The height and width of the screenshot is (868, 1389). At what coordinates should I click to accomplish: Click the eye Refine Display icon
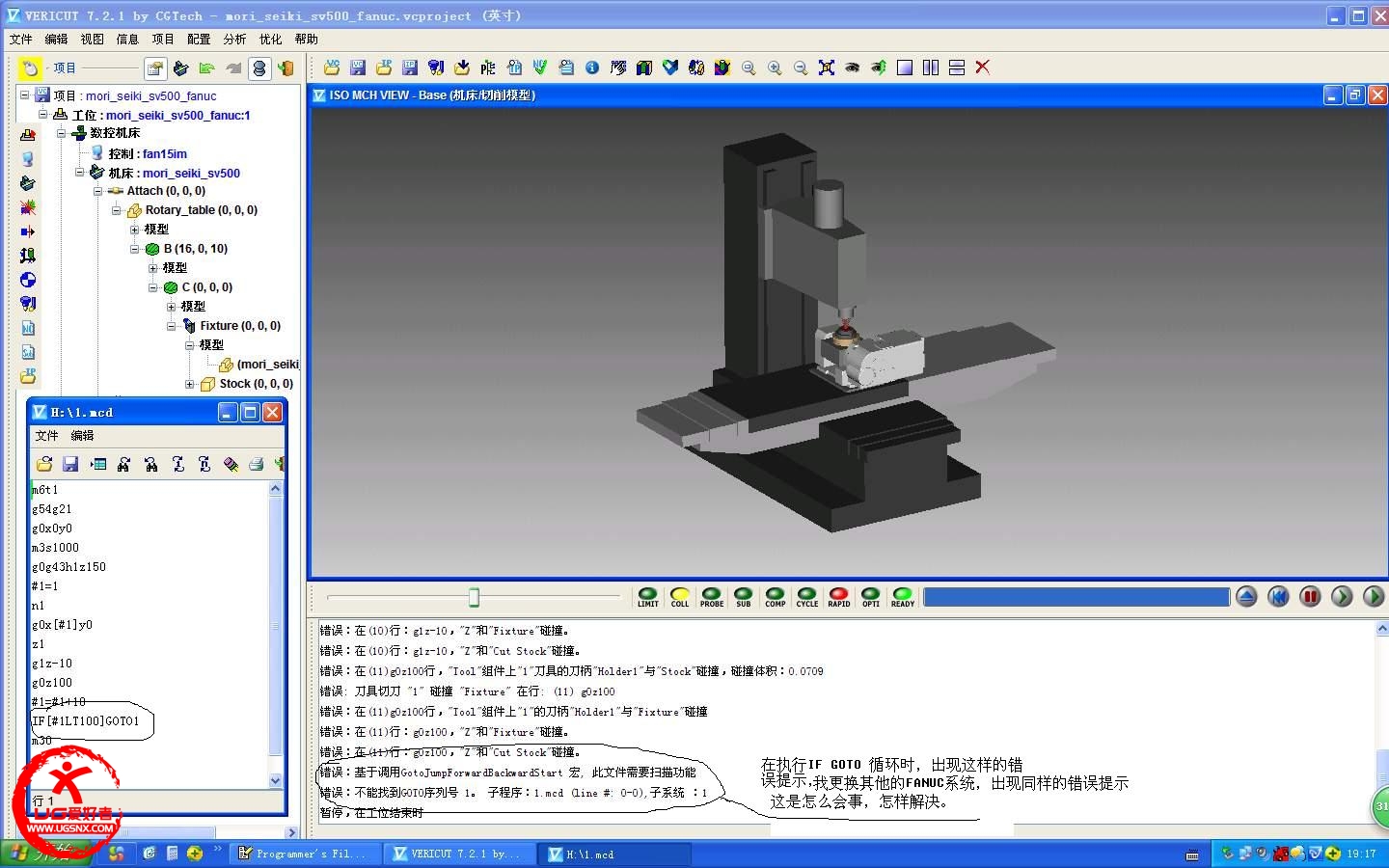(x=853, y=68)
